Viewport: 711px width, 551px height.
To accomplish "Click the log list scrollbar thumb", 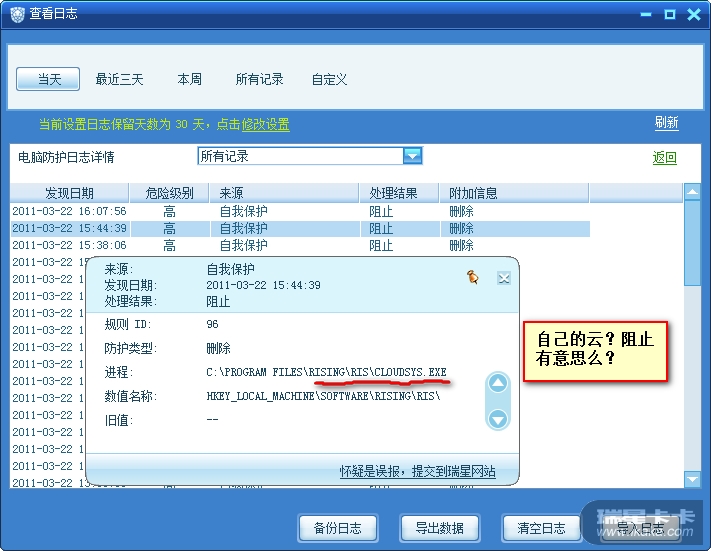I will [x=692, y=244].
